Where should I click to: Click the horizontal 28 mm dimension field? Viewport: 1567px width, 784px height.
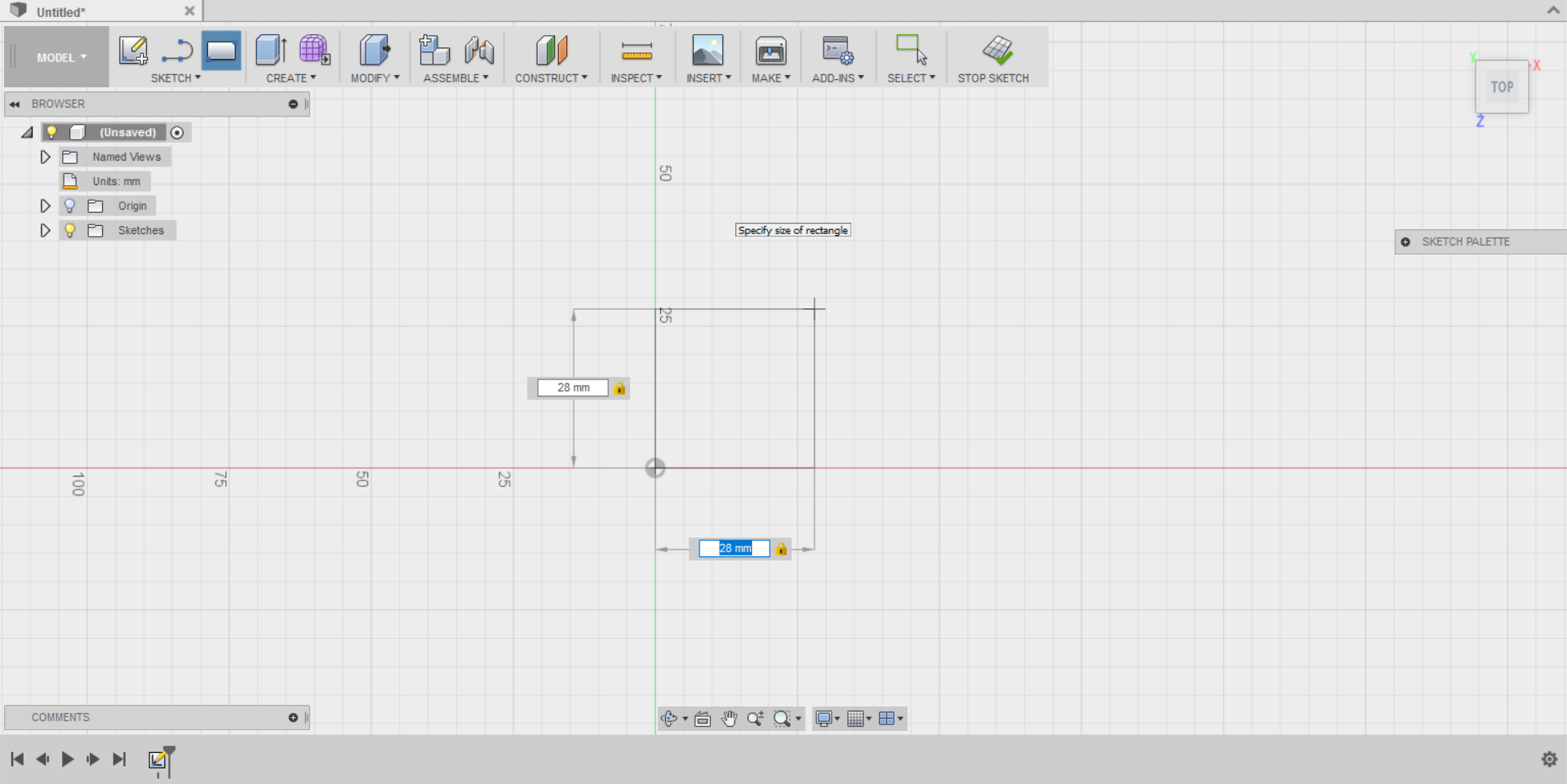[735, 549]
